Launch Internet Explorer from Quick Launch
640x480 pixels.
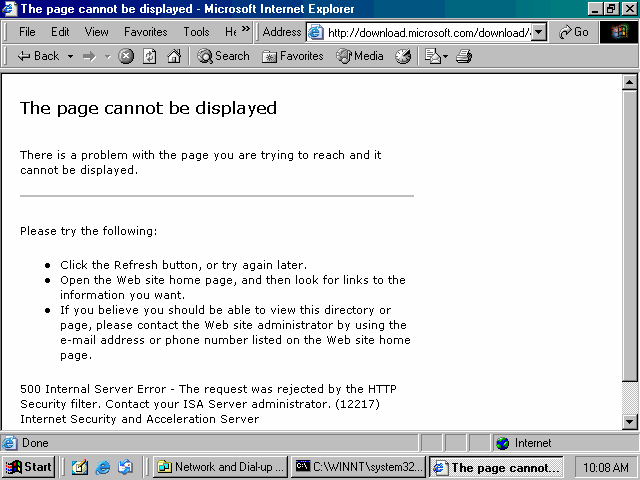(102, 467)
